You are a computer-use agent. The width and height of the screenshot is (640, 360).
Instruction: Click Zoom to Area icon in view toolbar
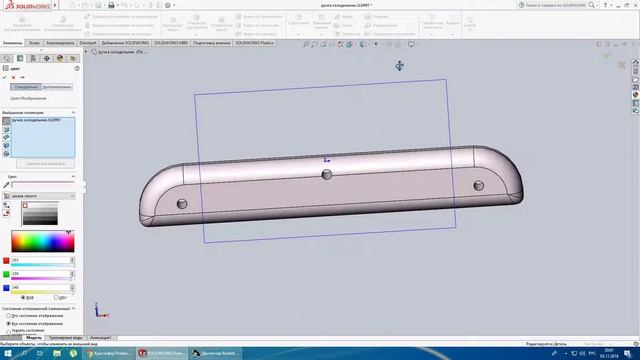[x=314, y=44]
